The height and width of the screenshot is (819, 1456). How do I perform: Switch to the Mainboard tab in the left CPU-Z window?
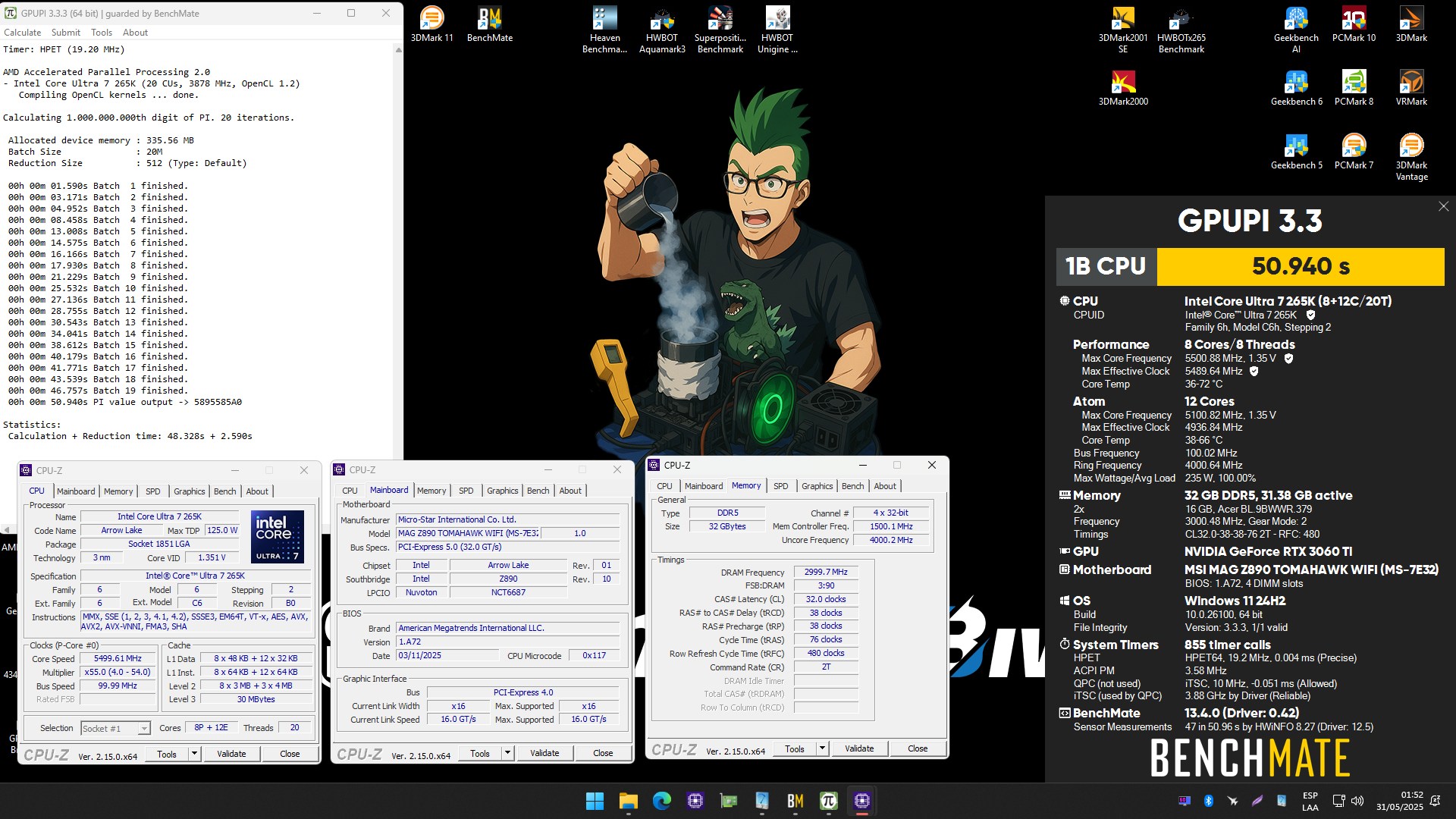click(76, 491)
